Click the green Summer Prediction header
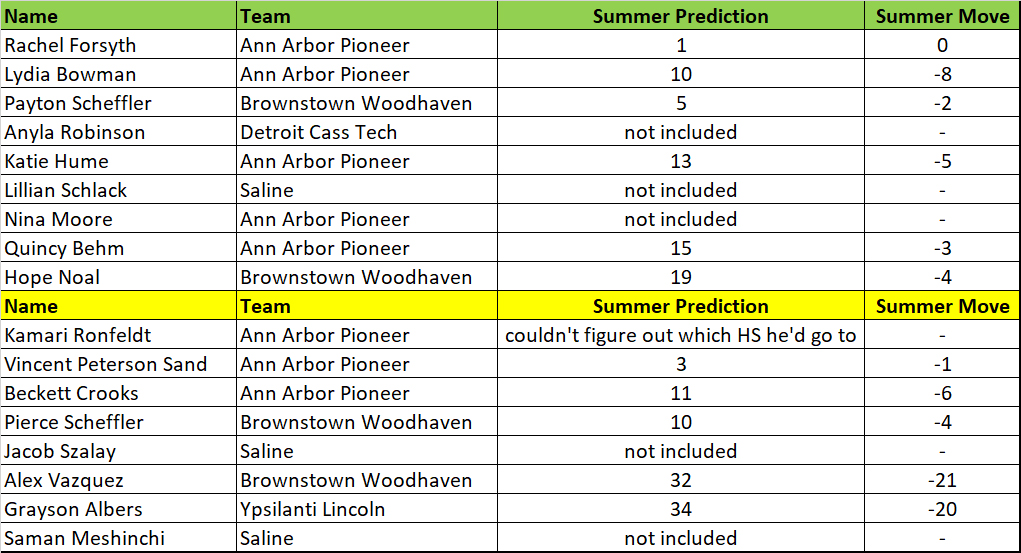The image size is (1021, 553). [x=680, y=16]
